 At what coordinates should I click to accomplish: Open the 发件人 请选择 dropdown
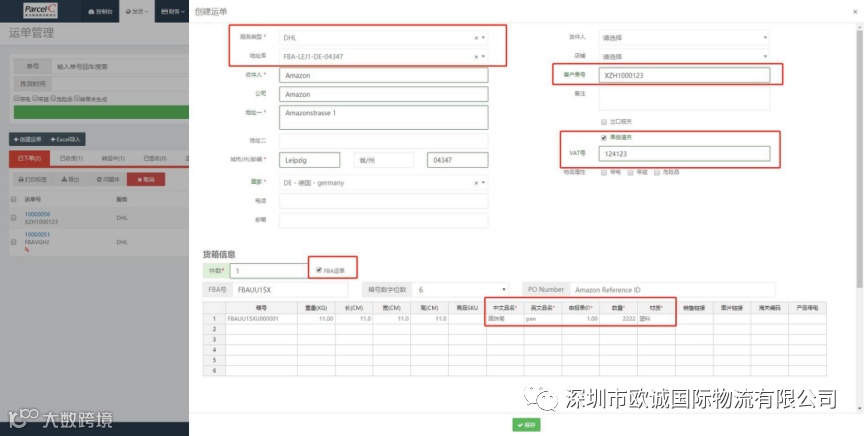click(x=684, y=38)
